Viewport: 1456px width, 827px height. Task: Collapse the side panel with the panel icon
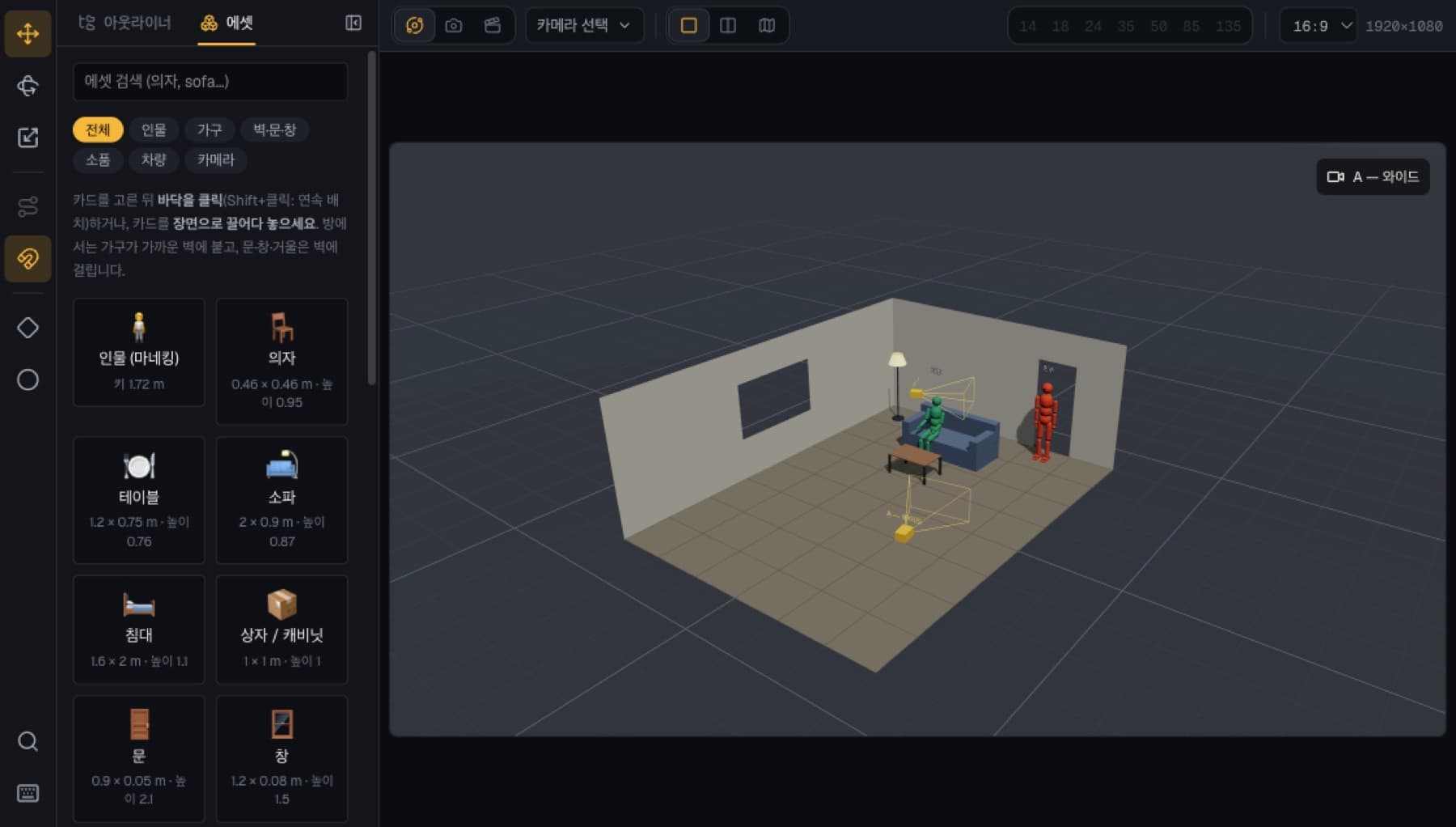(353, 23)
